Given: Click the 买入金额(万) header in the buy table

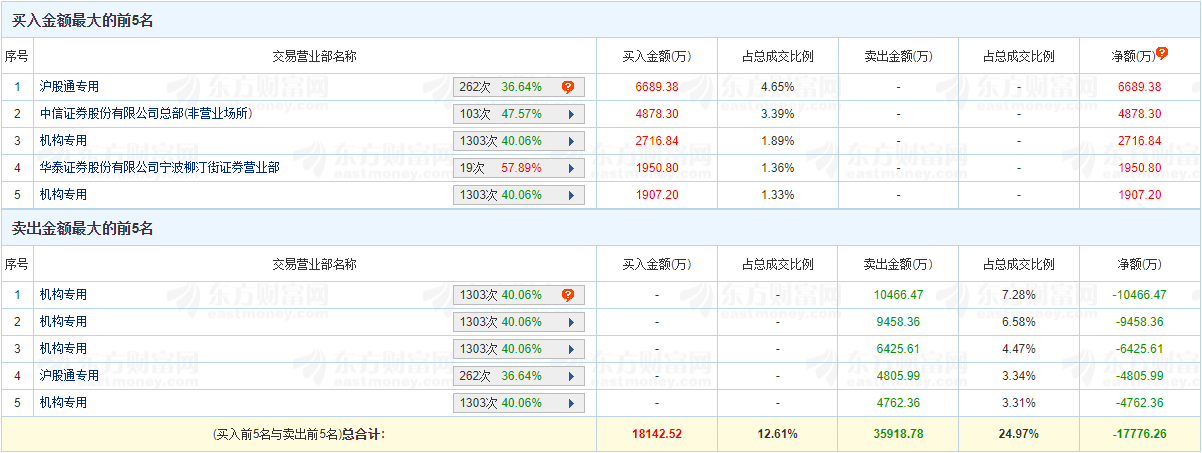Looking at the screenshot, I should 656,56.
